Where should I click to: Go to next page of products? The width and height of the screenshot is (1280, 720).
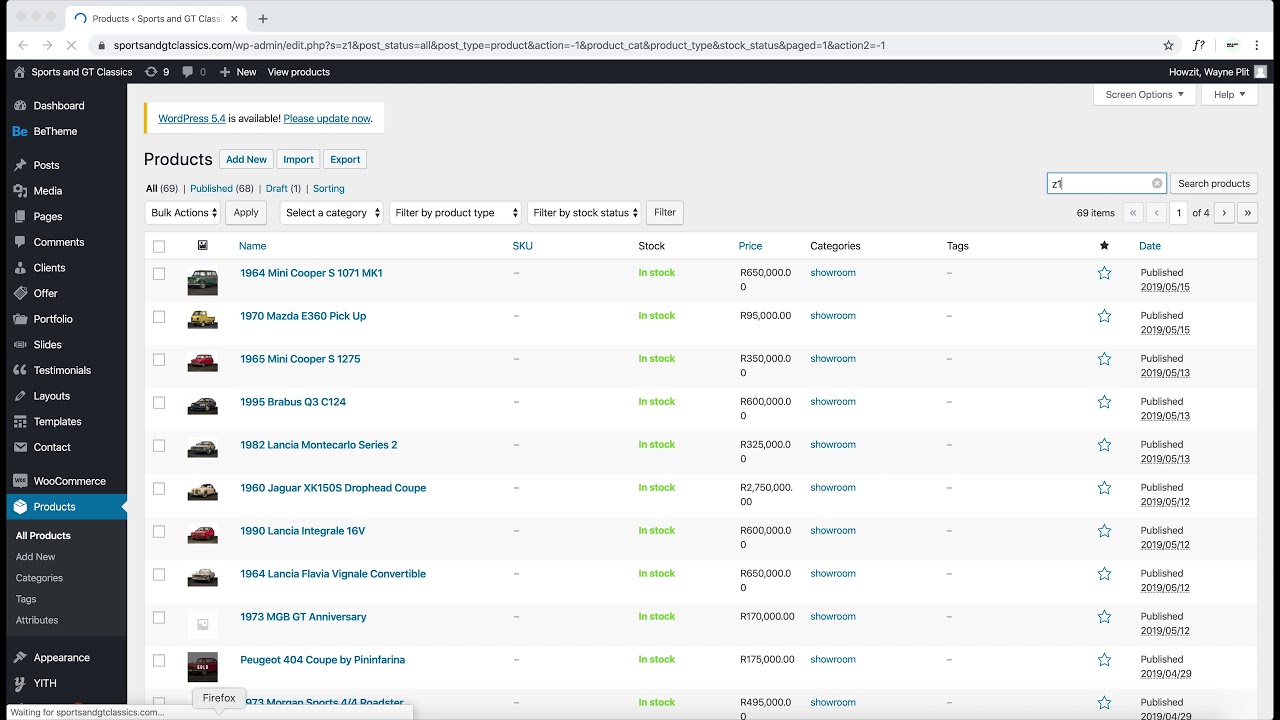coord(1224,213)
